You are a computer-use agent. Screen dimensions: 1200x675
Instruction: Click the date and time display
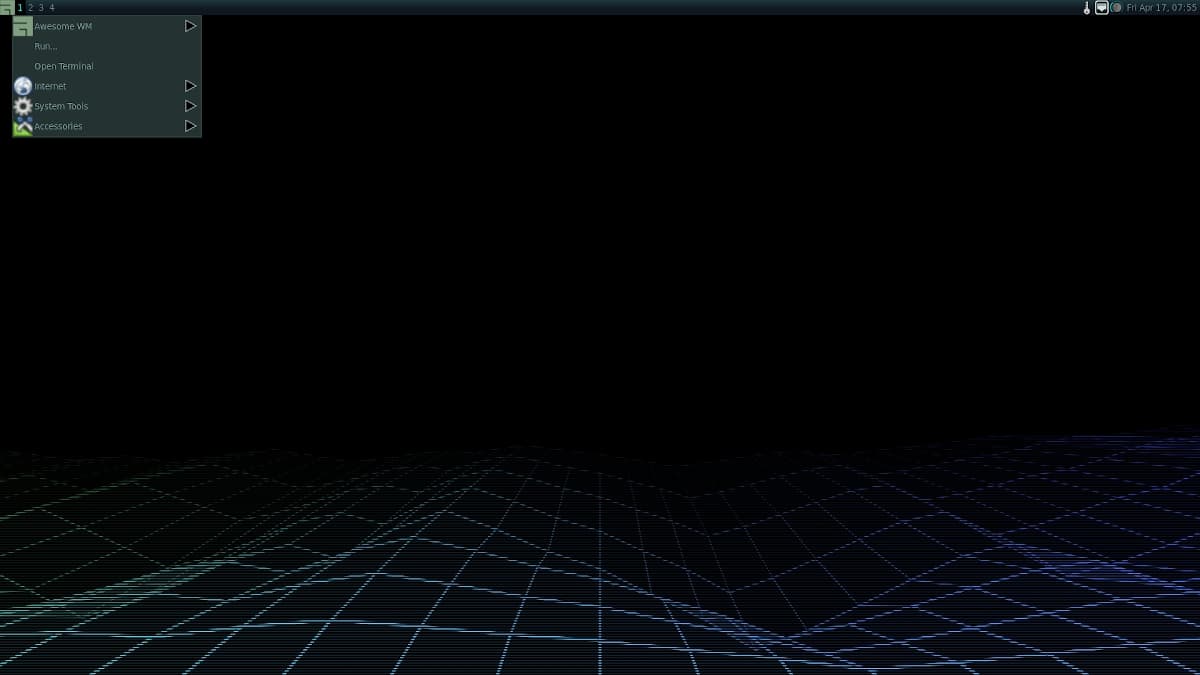pyautogui.click(x=1160, y=7)
